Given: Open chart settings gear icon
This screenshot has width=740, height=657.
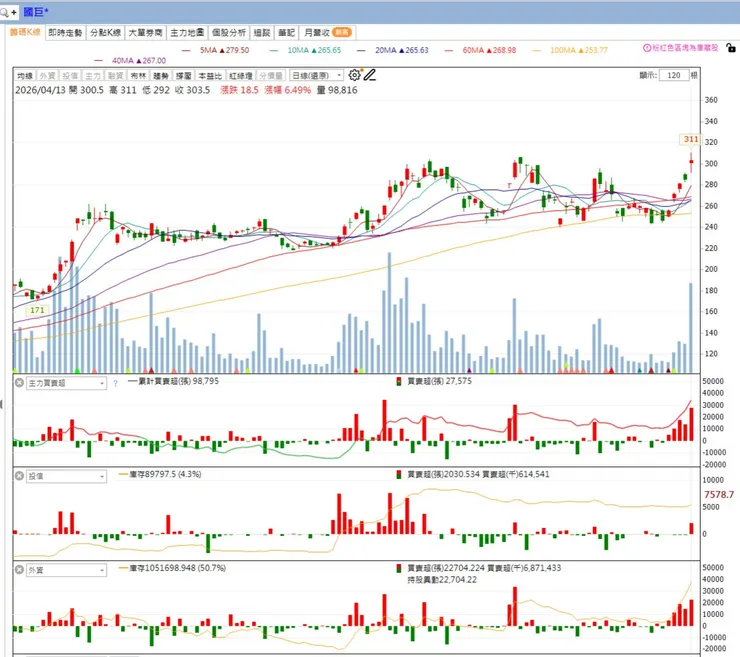Looking at the screenshot, I should (354, 75).
